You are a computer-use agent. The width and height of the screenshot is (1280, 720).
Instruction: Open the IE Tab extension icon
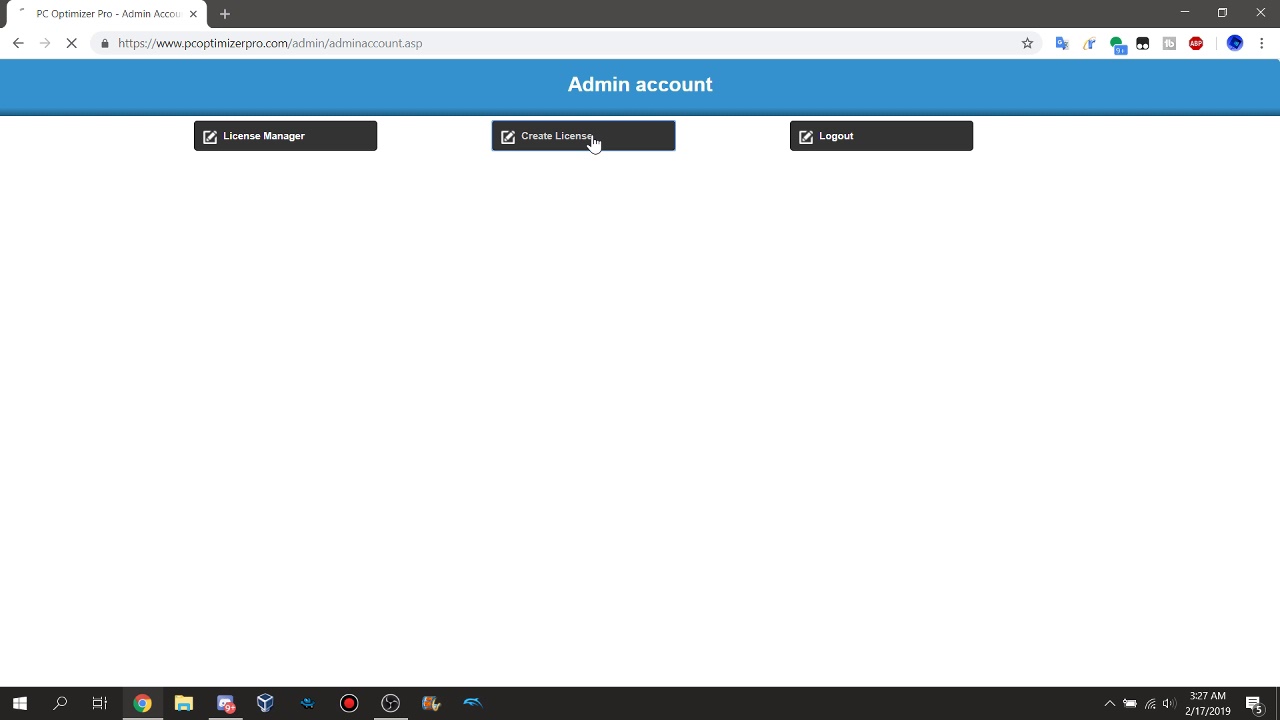click(1089, 43)
